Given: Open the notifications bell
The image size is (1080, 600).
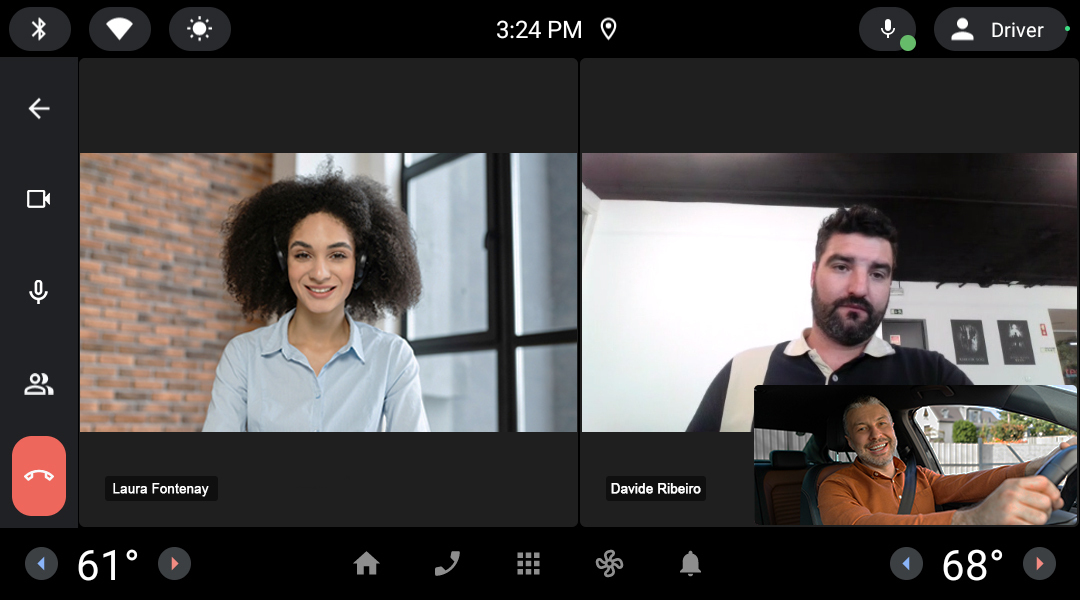Looking at the screenshot, I should point(690,564).
